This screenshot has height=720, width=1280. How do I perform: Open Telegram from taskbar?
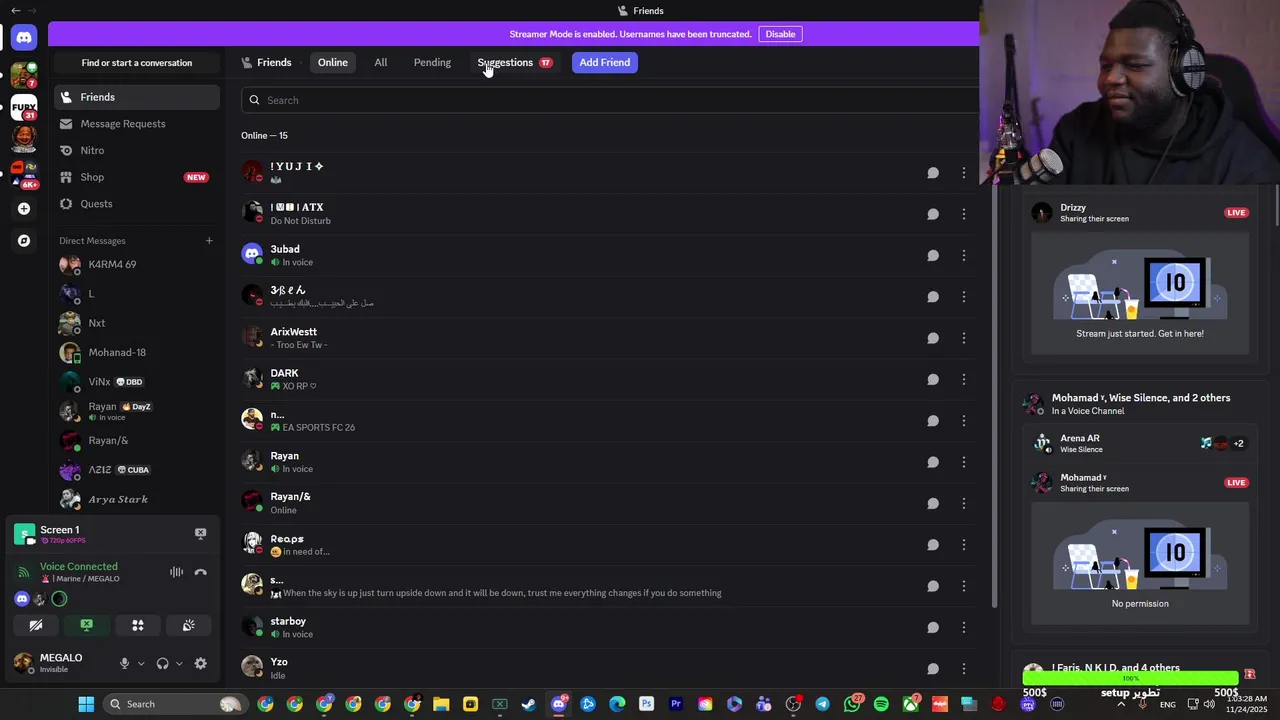click(822, 704)
